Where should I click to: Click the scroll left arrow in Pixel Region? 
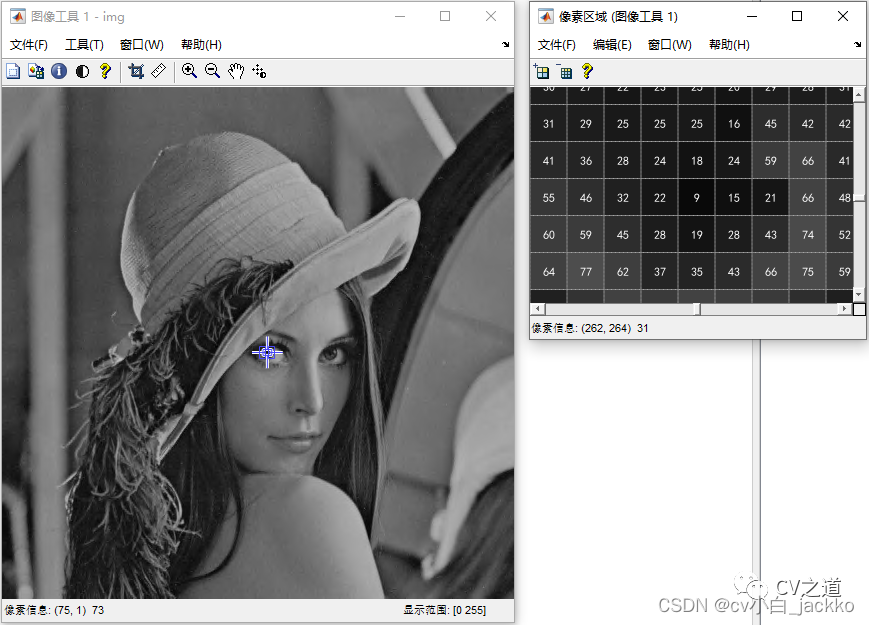point(537,309)
